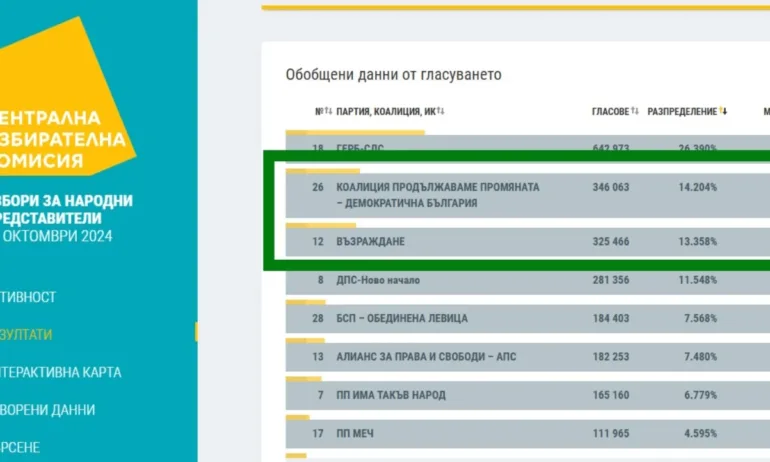Click the ГЛАСОВЕ column header
The height and width of the screenshot is (462, 770).
coord(610,111)
